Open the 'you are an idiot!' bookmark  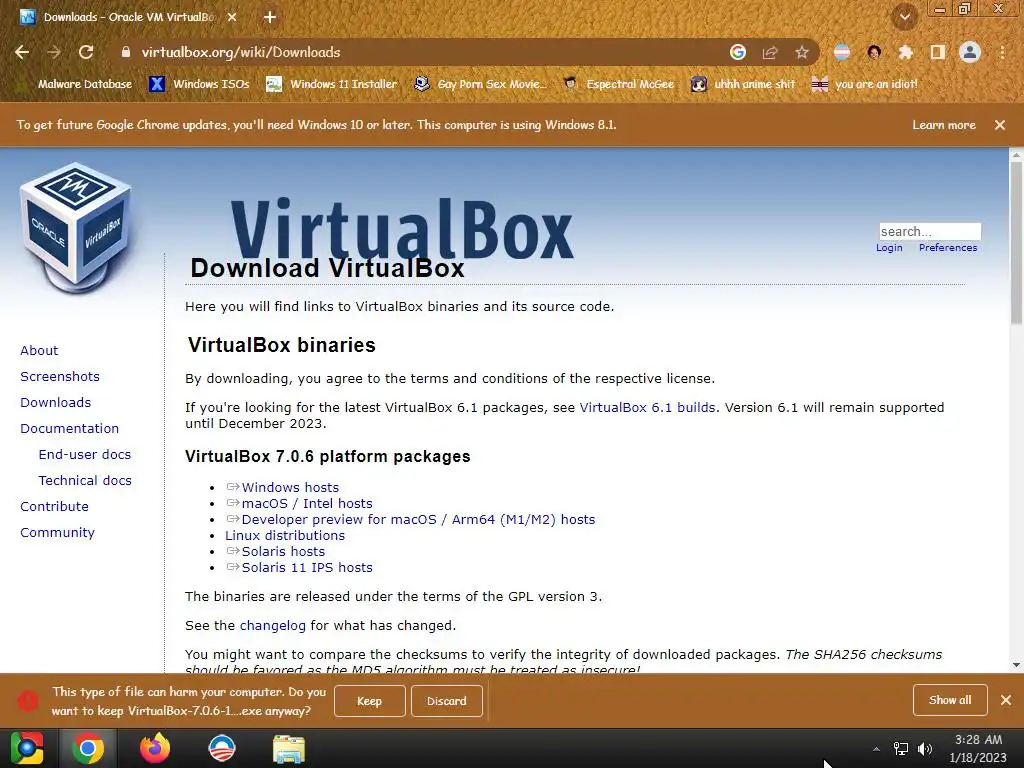(864, 84)
